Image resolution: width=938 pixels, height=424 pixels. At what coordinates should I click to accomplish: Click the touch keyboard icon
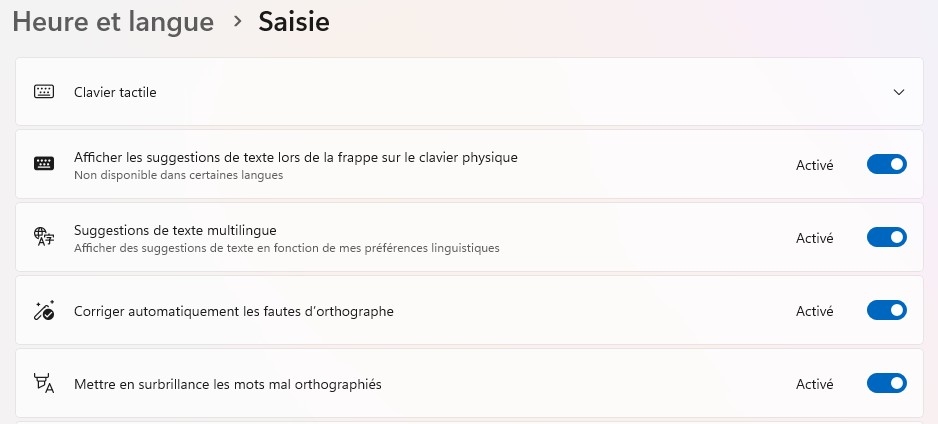click(44, 92)
